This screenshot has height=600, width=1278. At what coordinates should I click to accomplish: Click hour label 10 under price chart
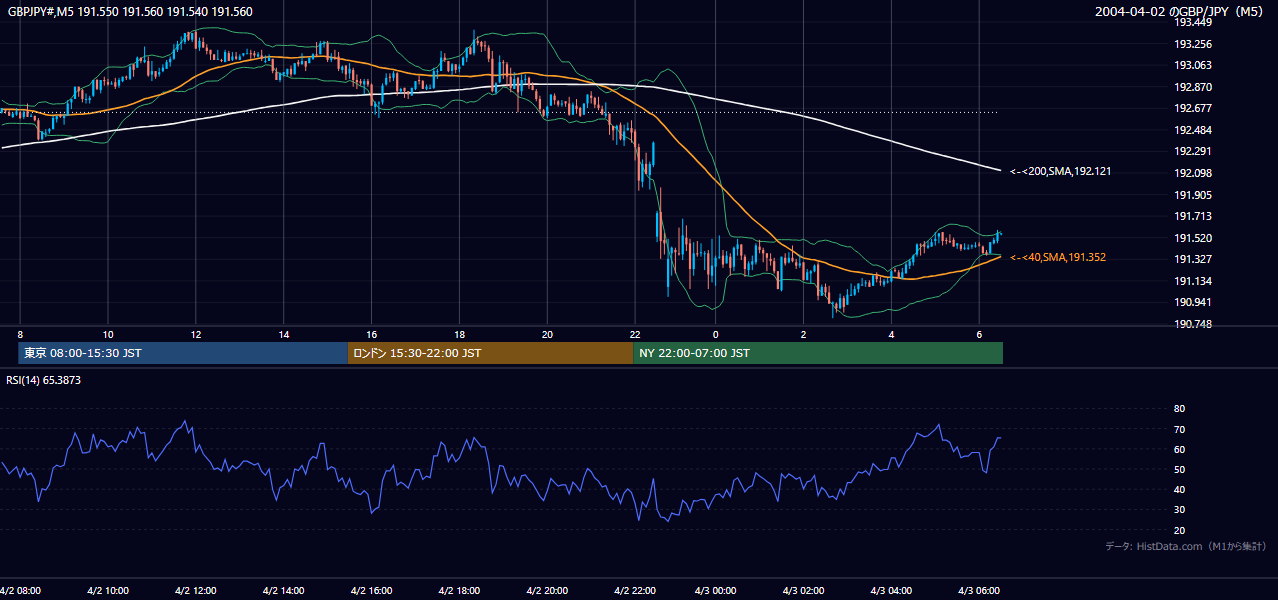click(x=108, y=333)
